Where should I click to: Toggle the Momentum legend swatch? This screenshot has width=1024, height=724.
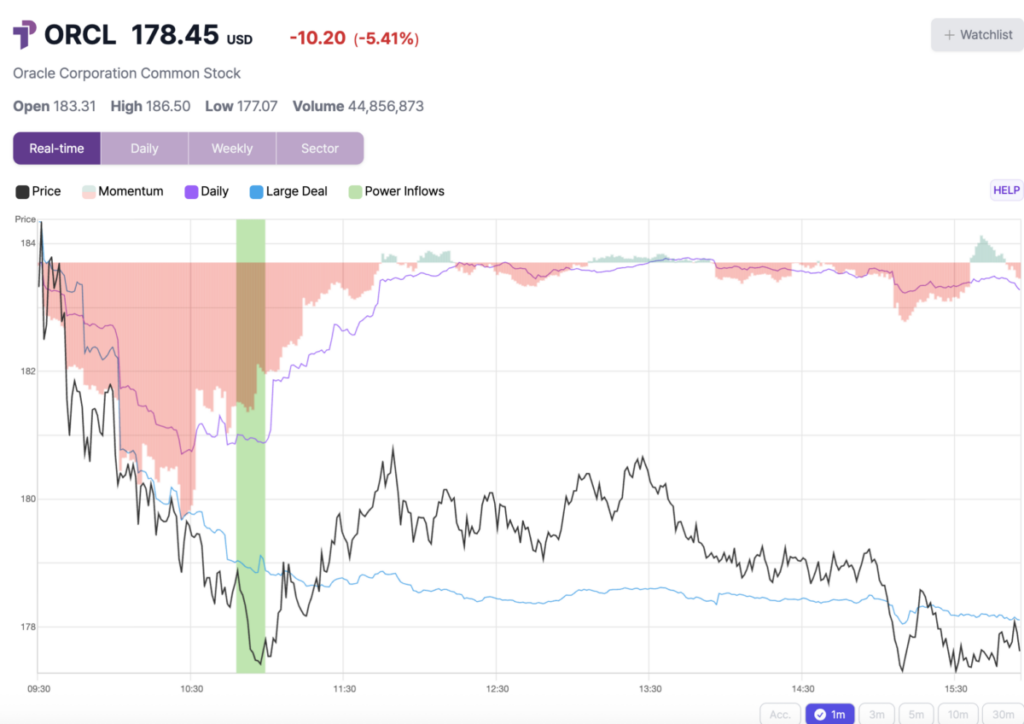point(88,191)
